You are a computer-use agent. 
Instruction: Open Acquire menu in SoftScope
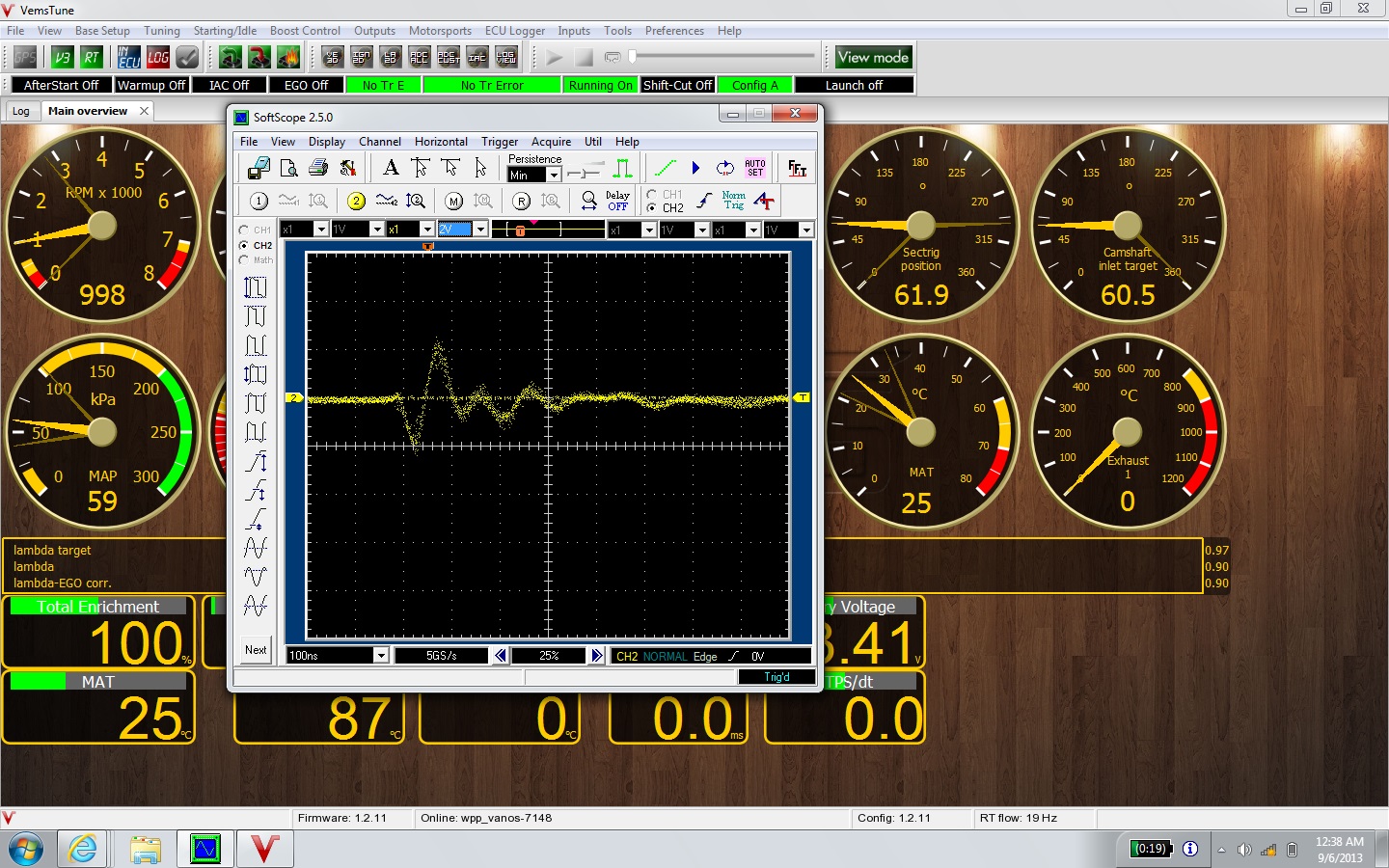pyautogui.click(x=551, y=142)
